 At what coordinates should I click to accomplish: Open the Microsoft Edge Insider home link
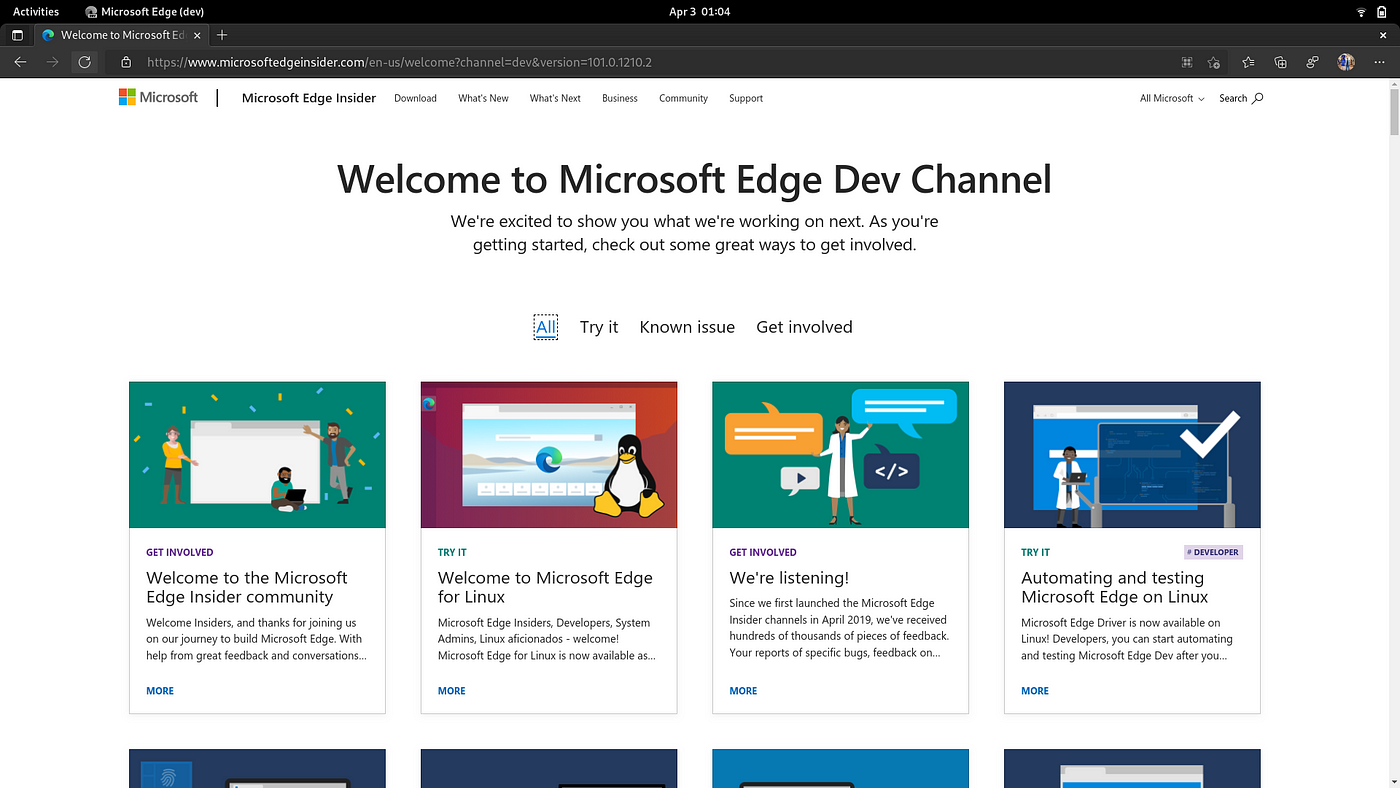coord(309,98)
